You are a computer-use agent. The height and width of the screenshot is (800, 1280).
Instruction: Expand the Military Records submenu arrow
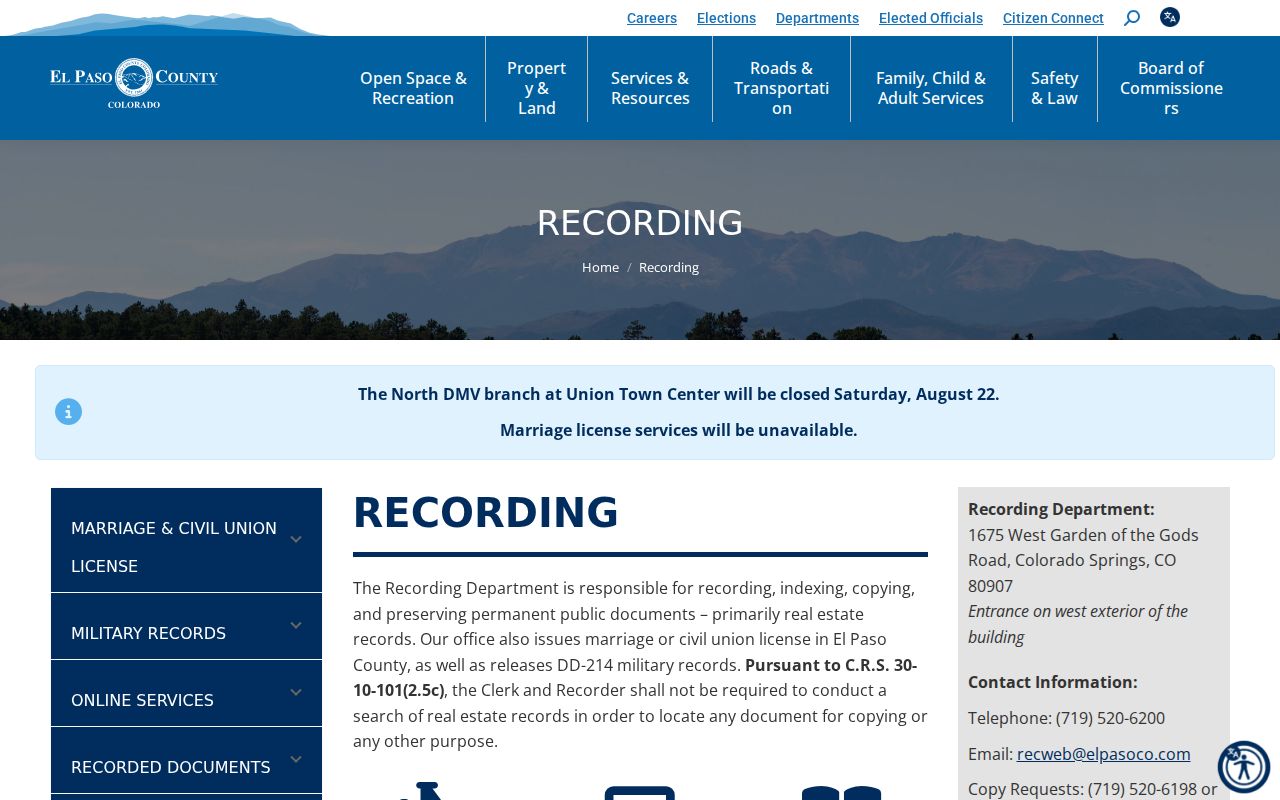click(296, 625)
